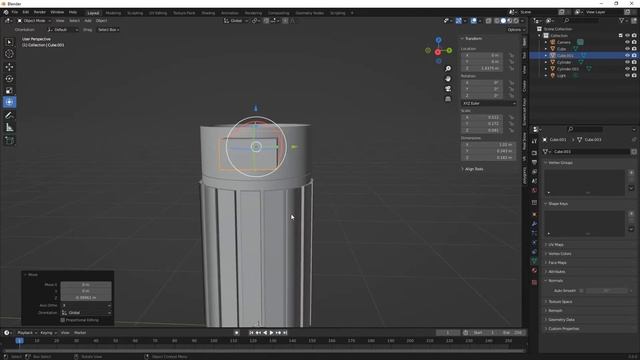Switch to the Shading workspace tab
Viewport: 640px width, 360px height.
pyautogui.click(x=208, y=13)
